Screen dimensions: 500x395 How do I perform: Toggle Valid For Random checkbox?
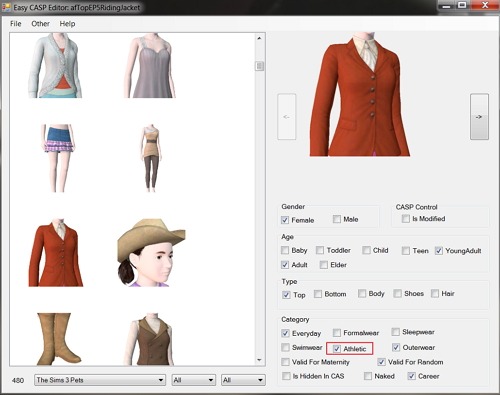point(381,362)
